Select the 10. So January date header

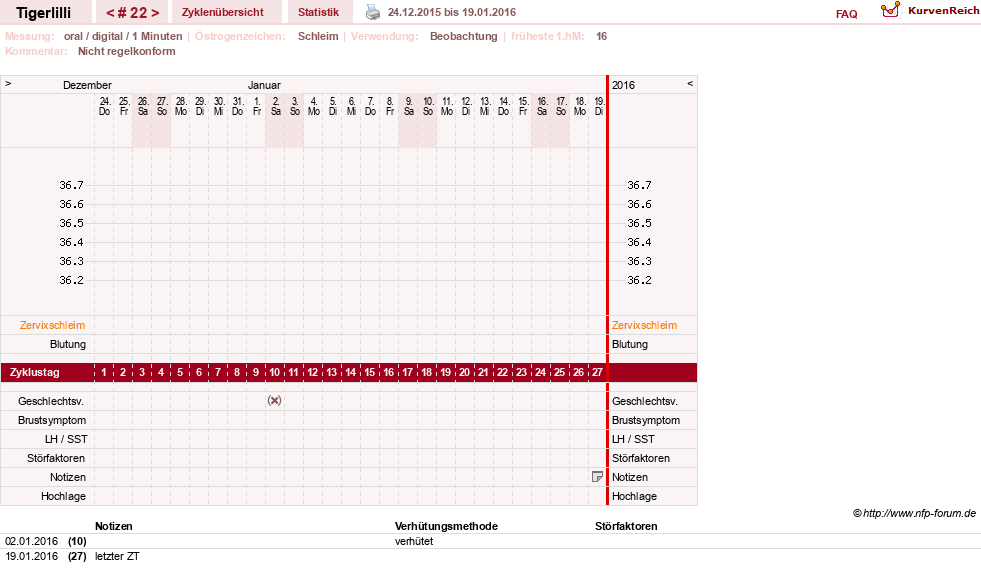pyautogui.click(x=428, y=106)
